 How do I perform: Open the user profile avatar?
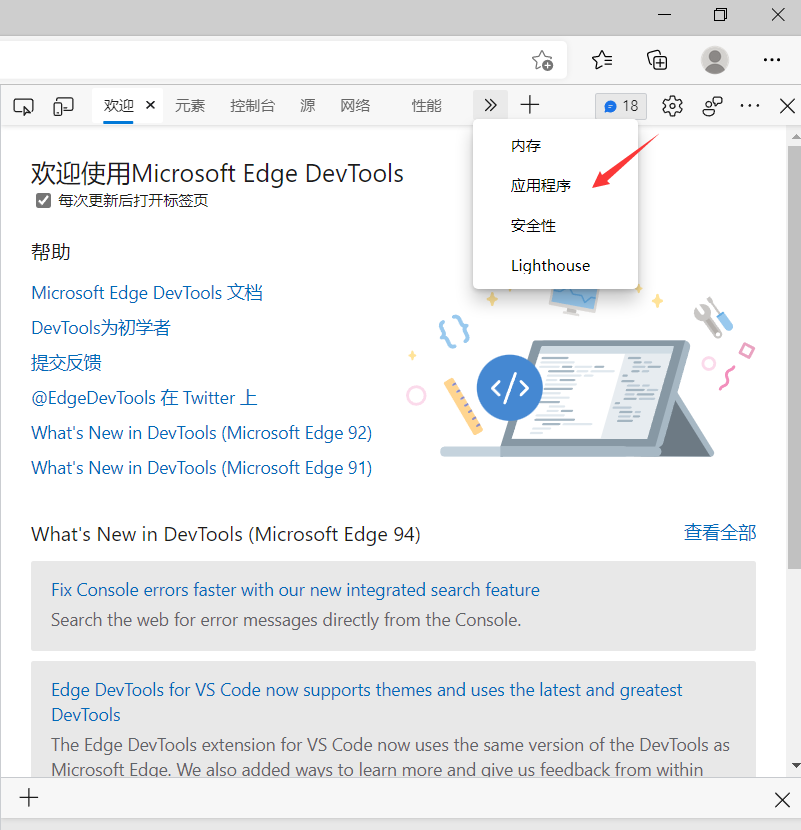715,60
